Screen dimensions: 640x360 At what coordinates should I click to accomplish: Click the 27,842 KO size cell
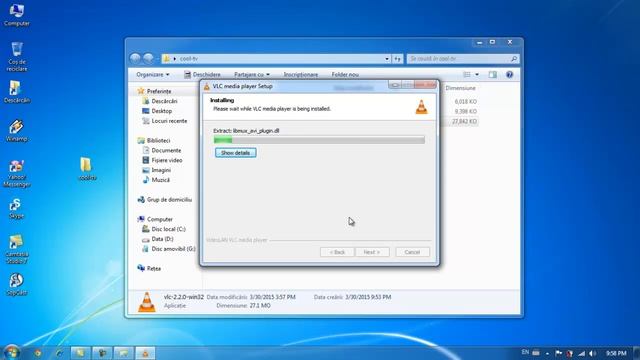[464, 121]
